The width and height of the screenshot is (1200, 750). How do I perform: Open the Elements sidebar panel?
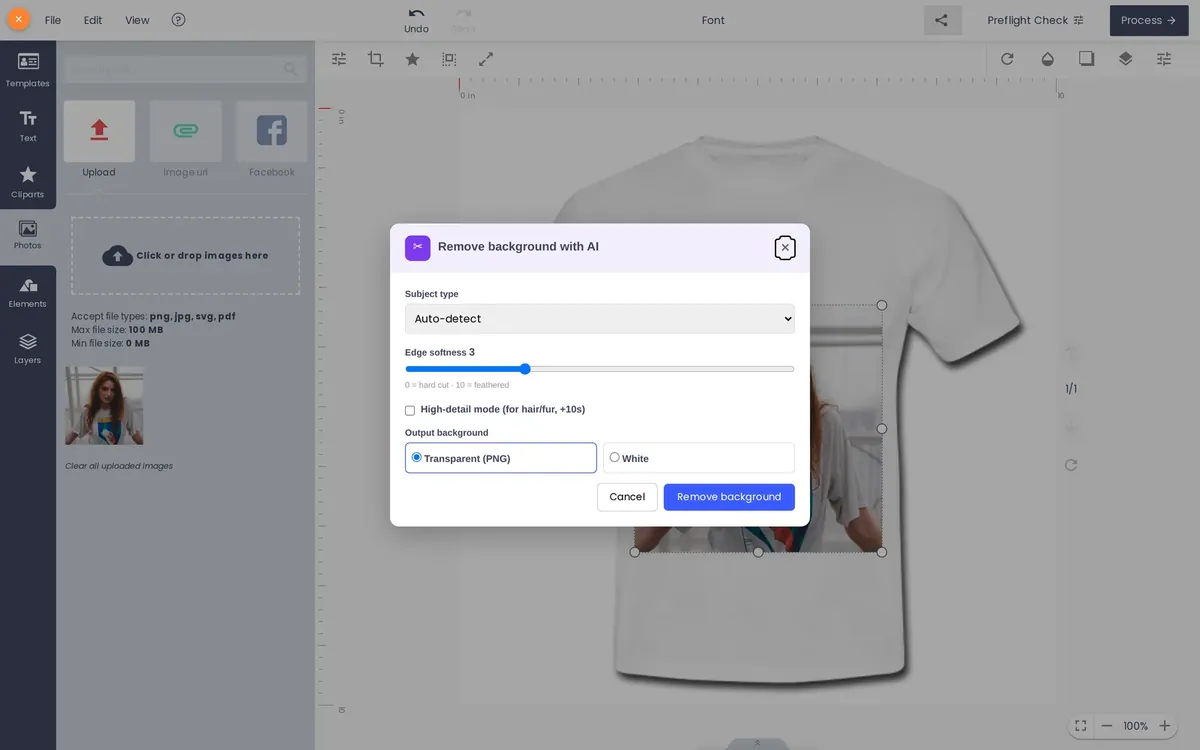click(x=28, y=293)
